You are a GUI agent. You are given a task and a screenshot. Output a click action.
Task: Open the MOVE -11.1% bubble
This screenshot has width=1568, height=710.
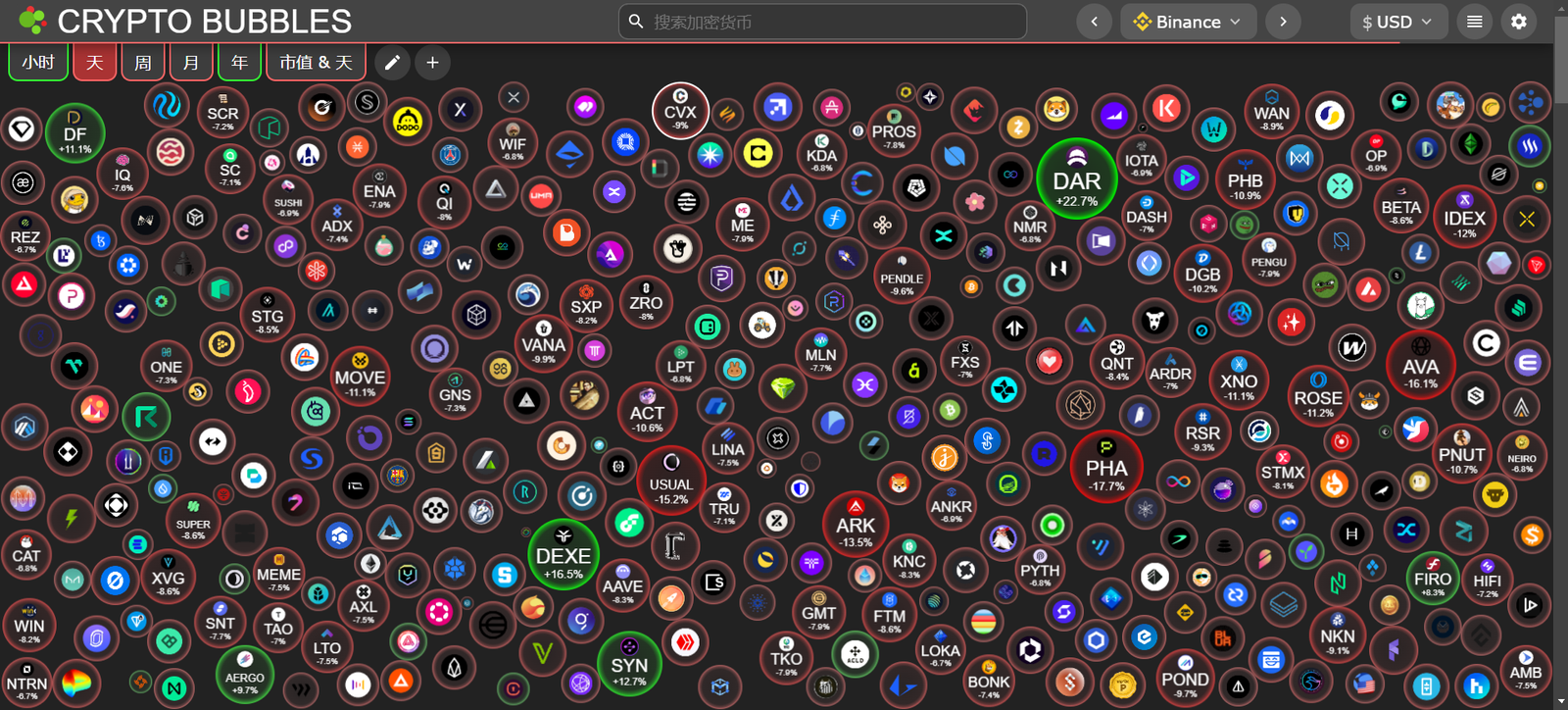[x=360, y=377]
